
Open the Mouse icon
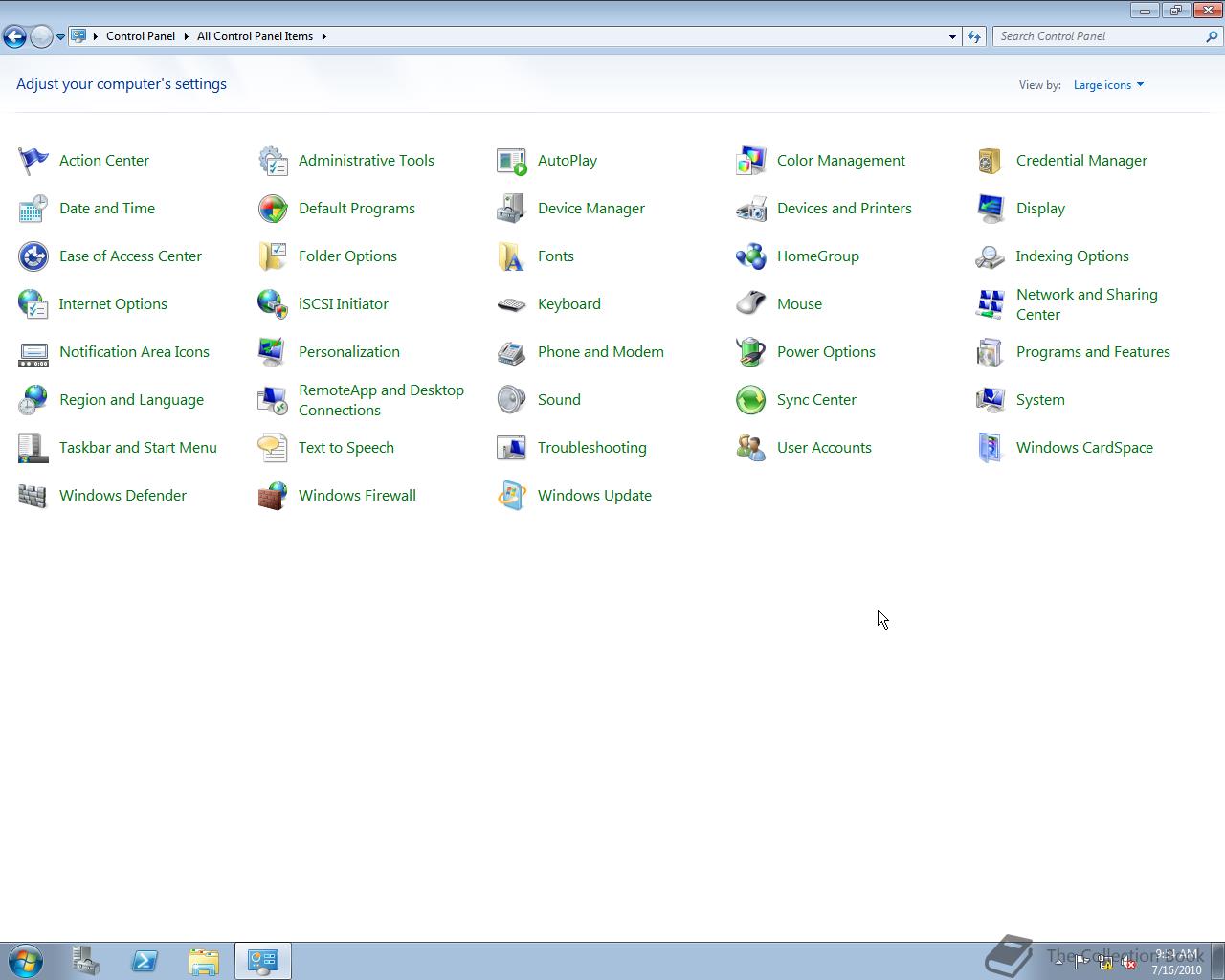tap(751, 304)
